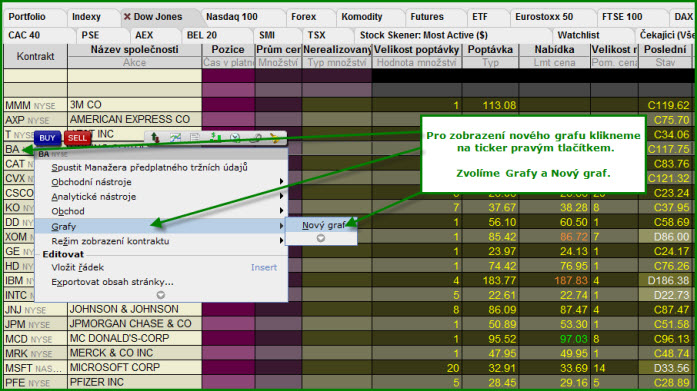Open the AEX tab

(144, 35)
